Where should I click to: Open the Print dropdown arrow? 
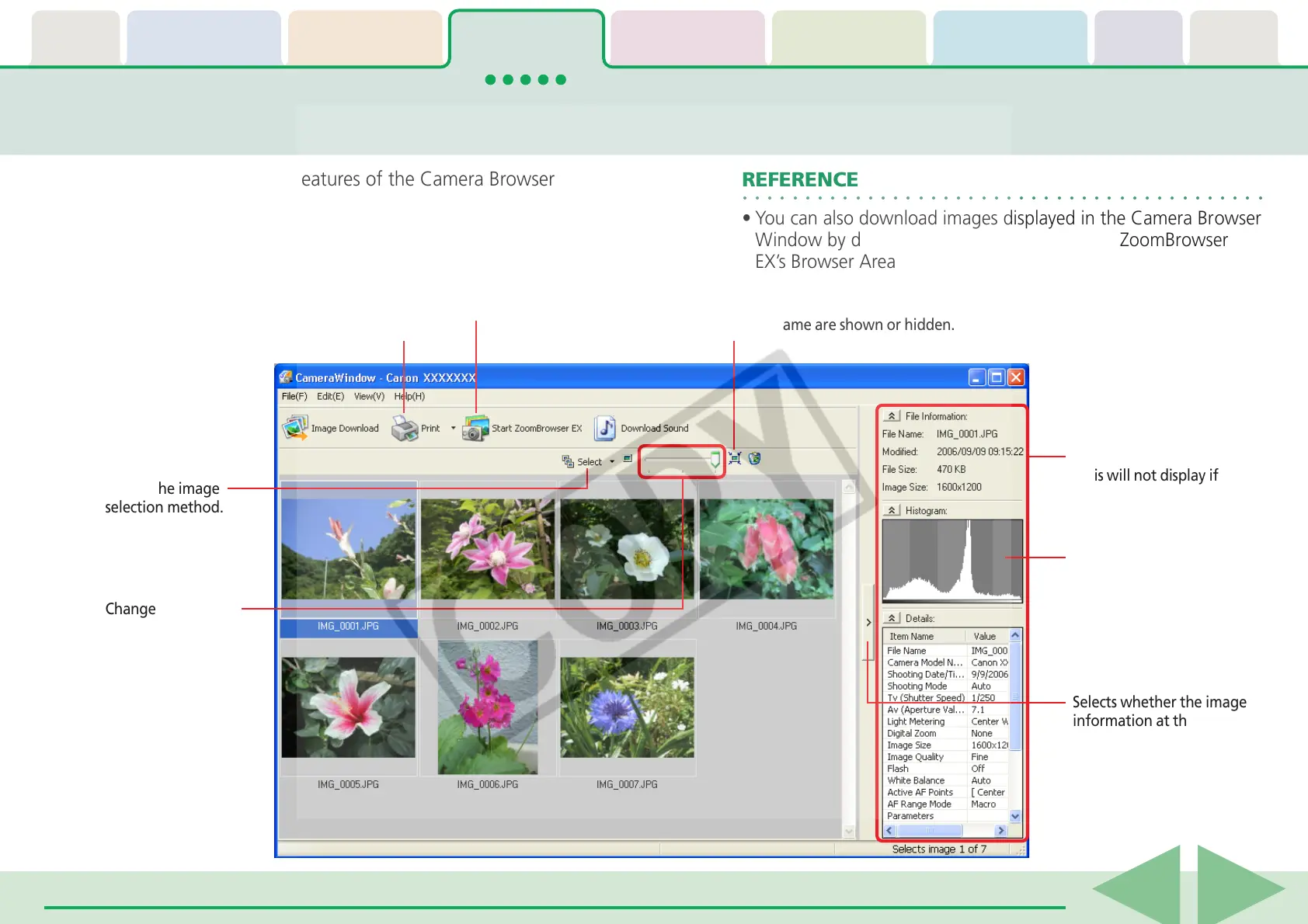(454, 428)
